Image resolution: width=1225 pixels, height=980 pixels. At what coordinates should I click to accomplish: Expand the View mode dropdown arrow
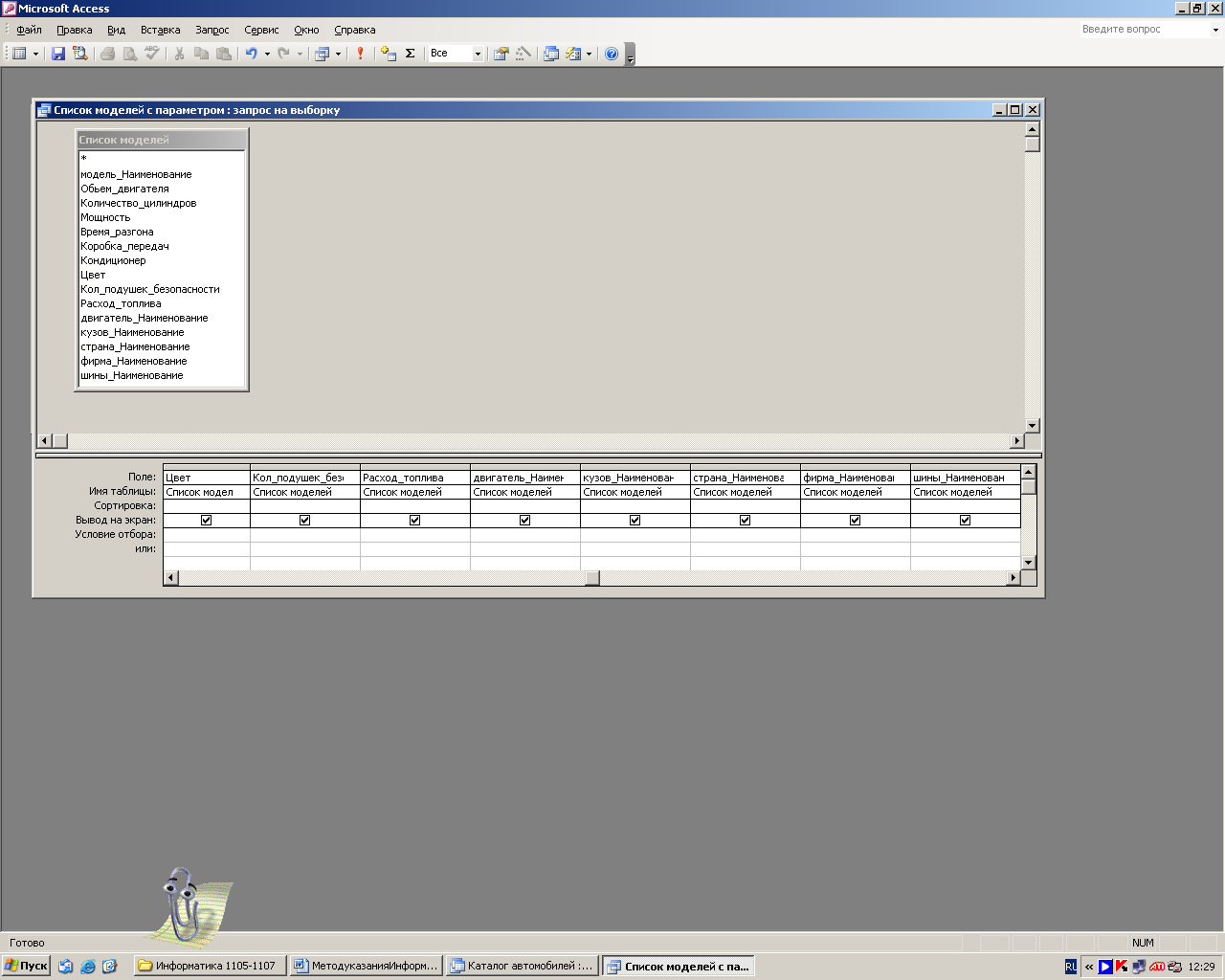(35, 54)
